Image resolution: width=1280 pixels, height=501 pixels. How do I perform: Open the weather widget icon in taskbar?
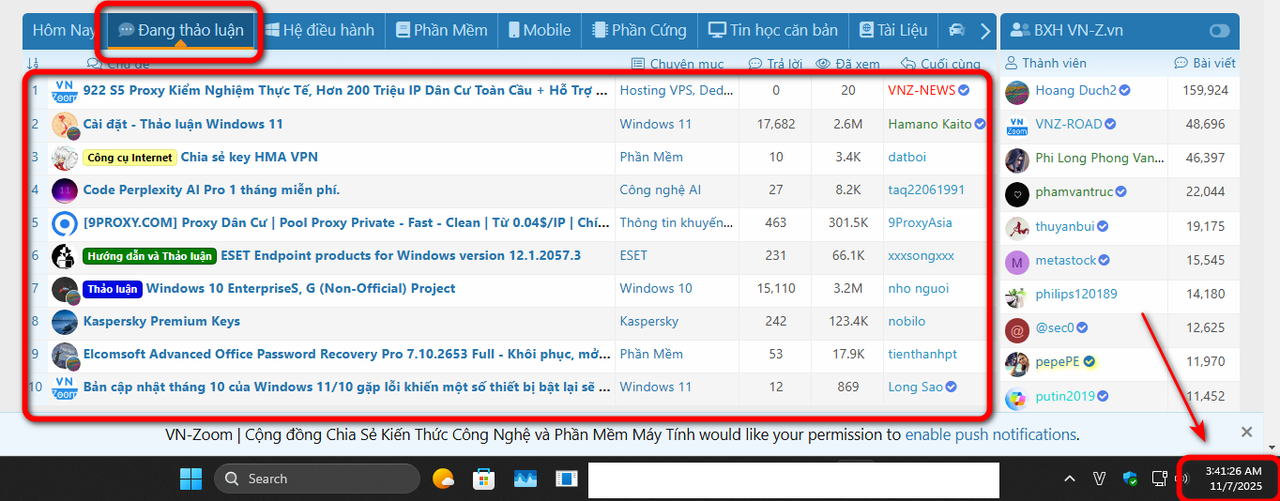point(442,479)
